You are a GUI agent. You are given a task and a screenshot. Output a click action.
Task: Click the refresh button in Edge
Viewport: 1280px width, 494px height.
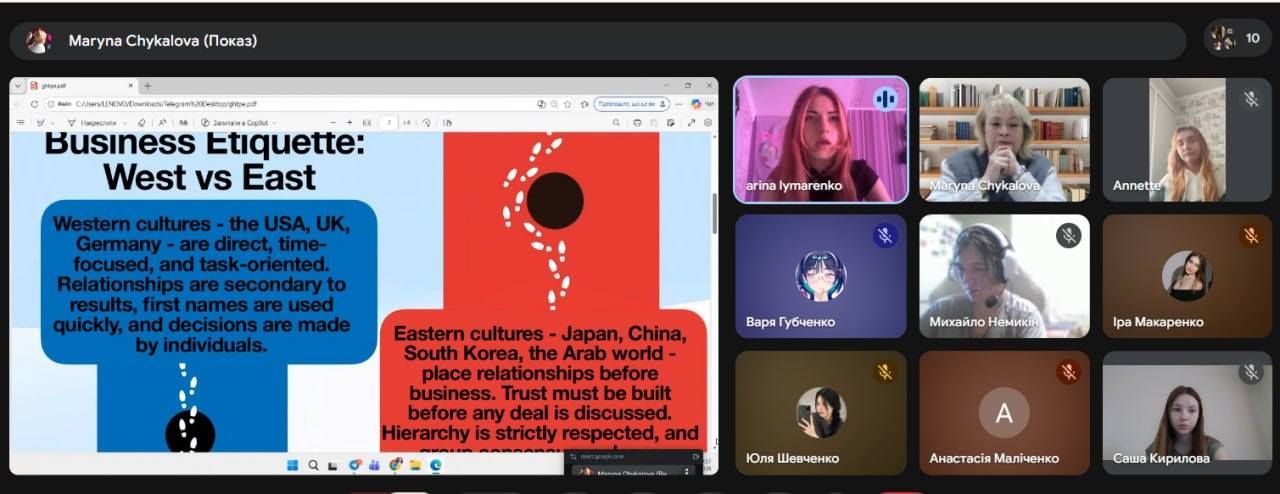point(34,104)
